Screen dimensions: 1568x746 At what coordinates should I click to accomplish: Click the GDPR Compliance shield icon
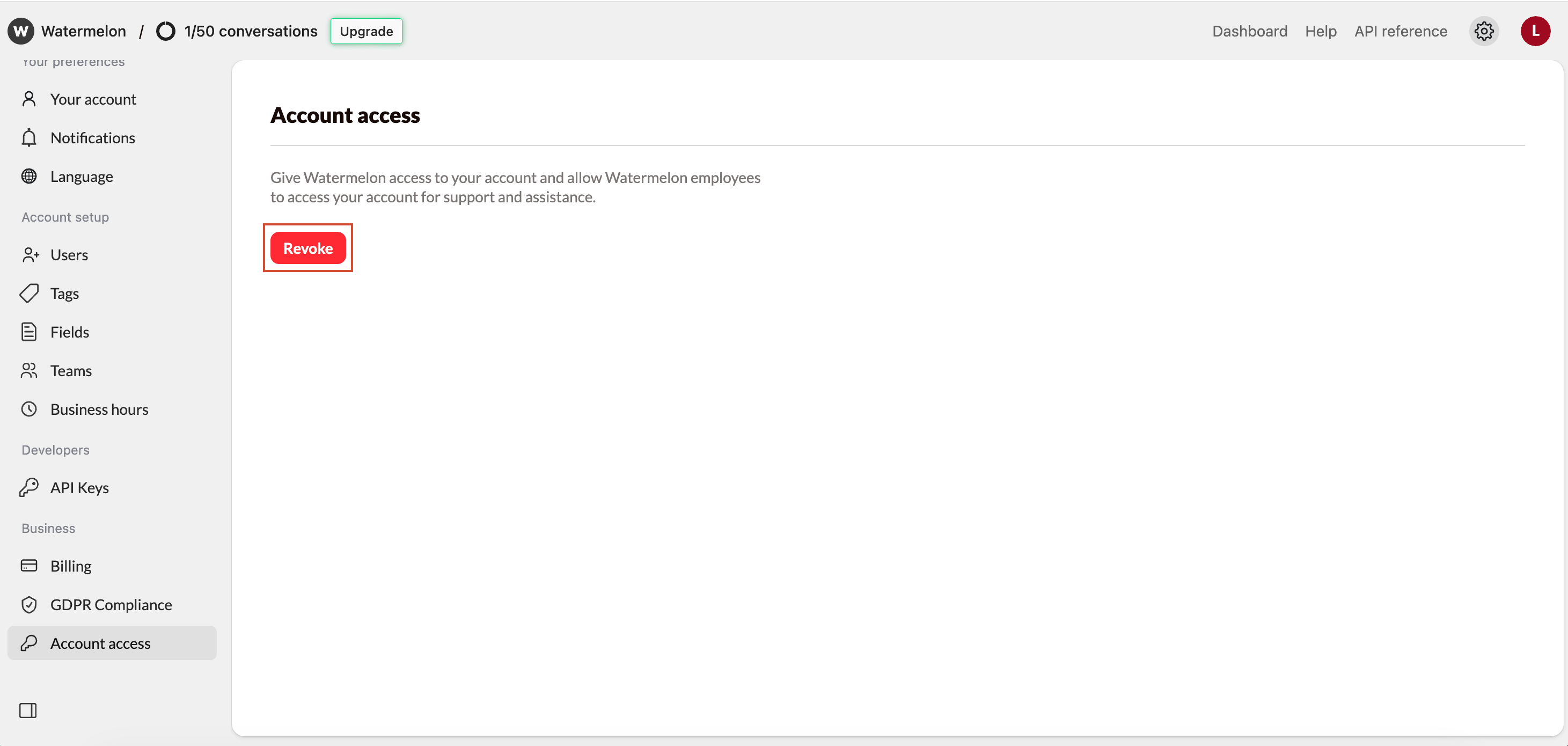29,605
